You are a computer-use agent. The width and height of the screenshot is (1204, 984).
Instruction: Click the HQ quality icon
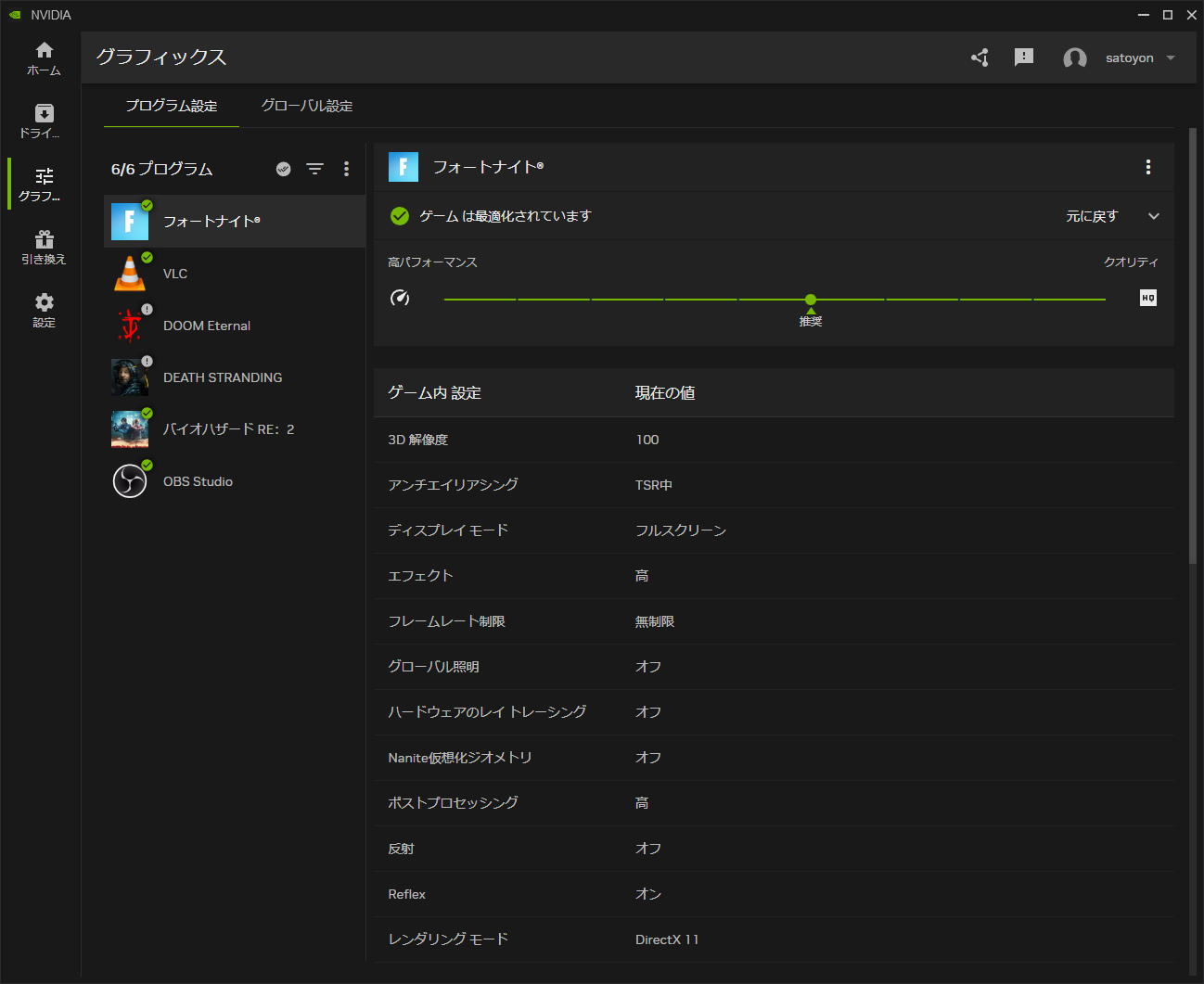click(1148, 298)
